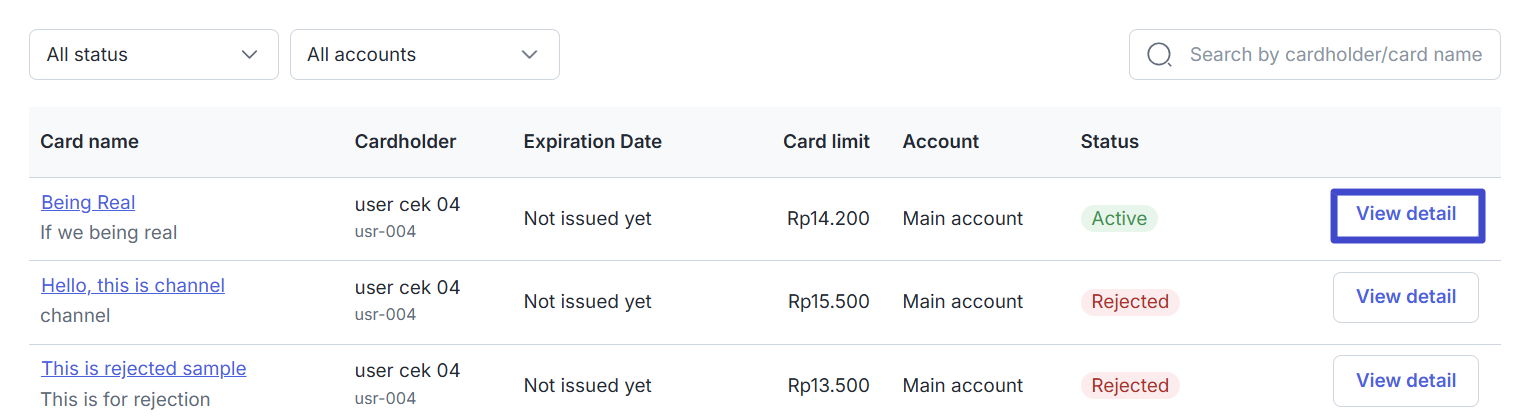1527x420 pixels.
Task: View detail for Hello, this is channel
Action: point(1406,297)
